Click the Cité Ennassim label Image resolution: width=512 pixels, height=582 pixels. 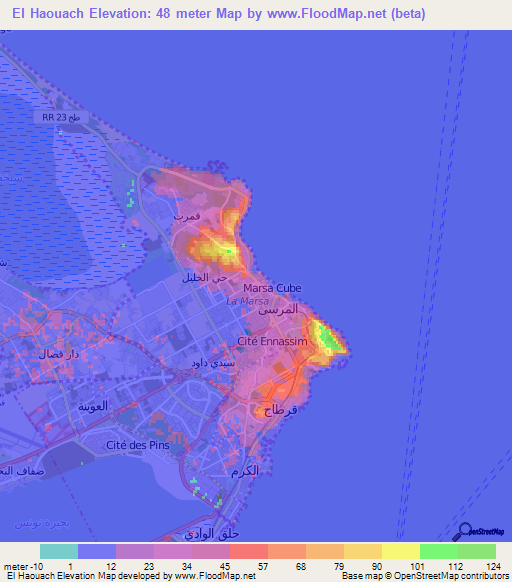(x=272, y=341)
